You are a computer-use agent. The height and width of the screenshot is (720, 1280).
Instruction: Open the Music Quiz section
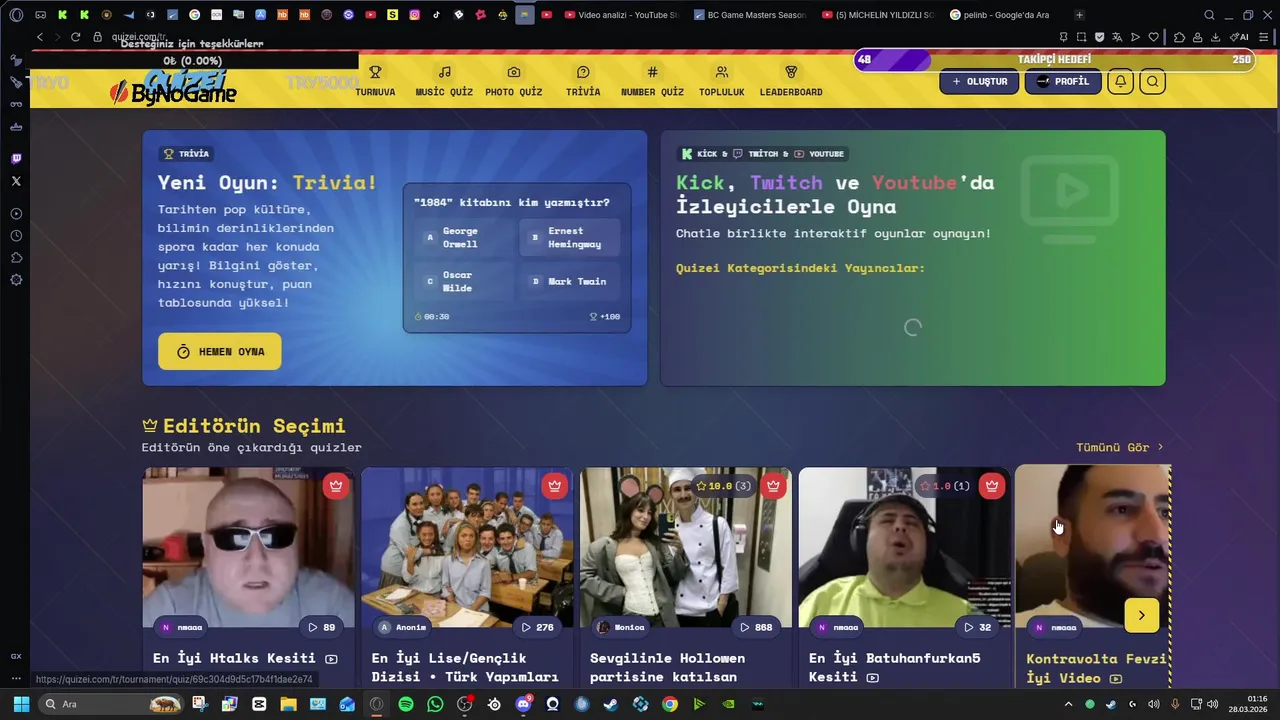click(x=444, y=81)
